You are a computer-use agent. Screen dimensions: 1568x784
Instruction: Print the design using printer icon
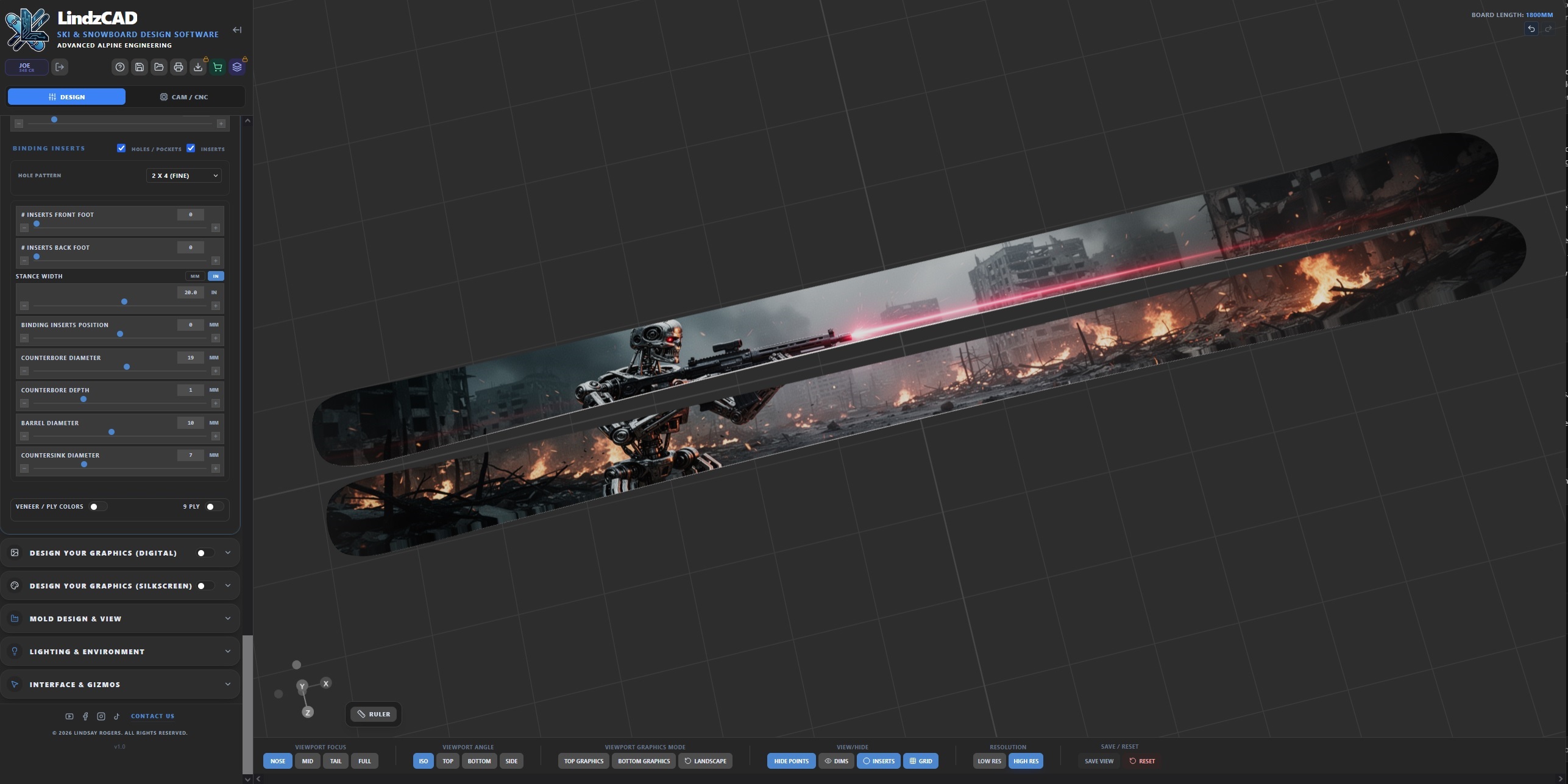click(x=179, y=67)
